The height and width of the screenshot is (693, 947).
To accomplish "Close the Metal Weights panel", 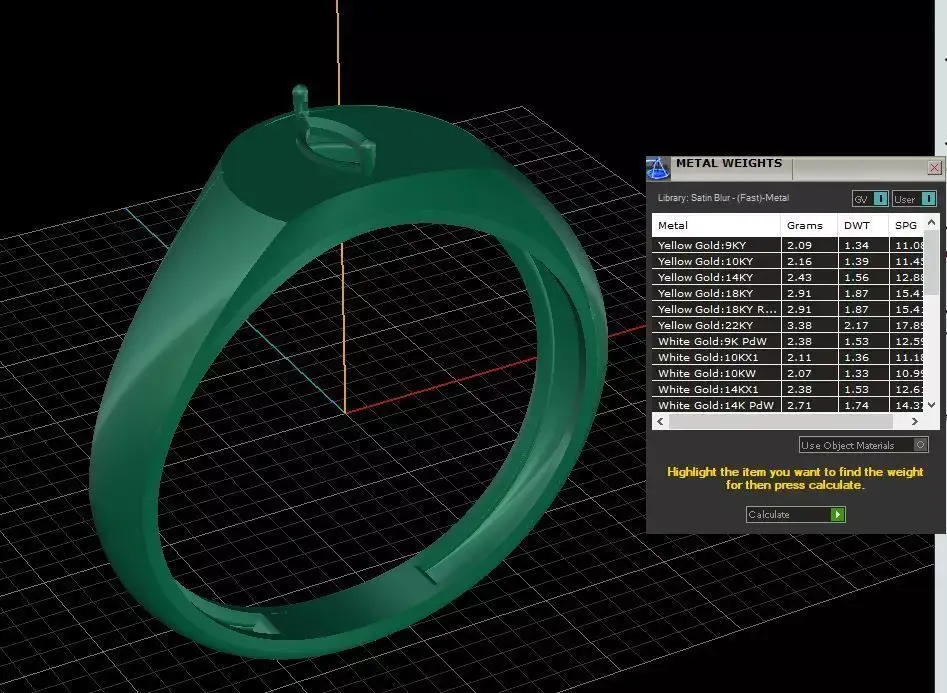I will pos(934,167).
